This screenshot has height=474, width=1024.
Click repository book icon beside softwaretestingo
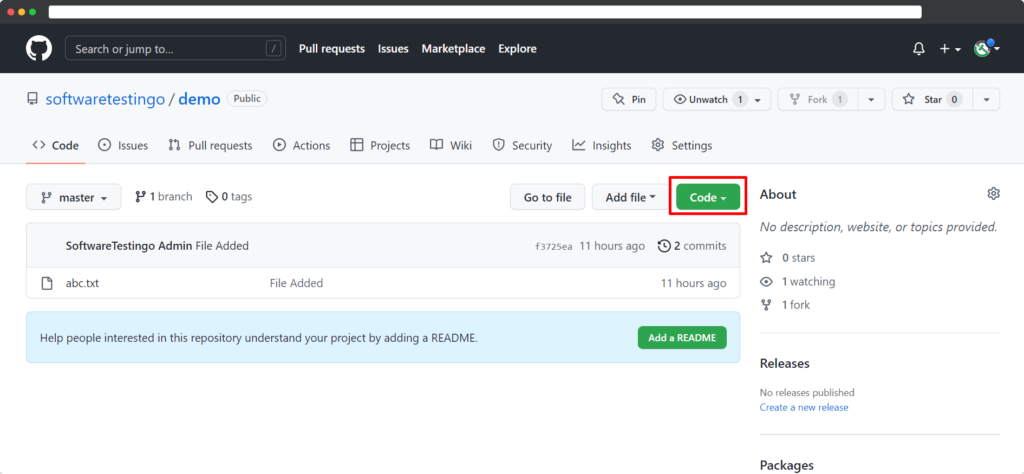[x=32, y=99]
